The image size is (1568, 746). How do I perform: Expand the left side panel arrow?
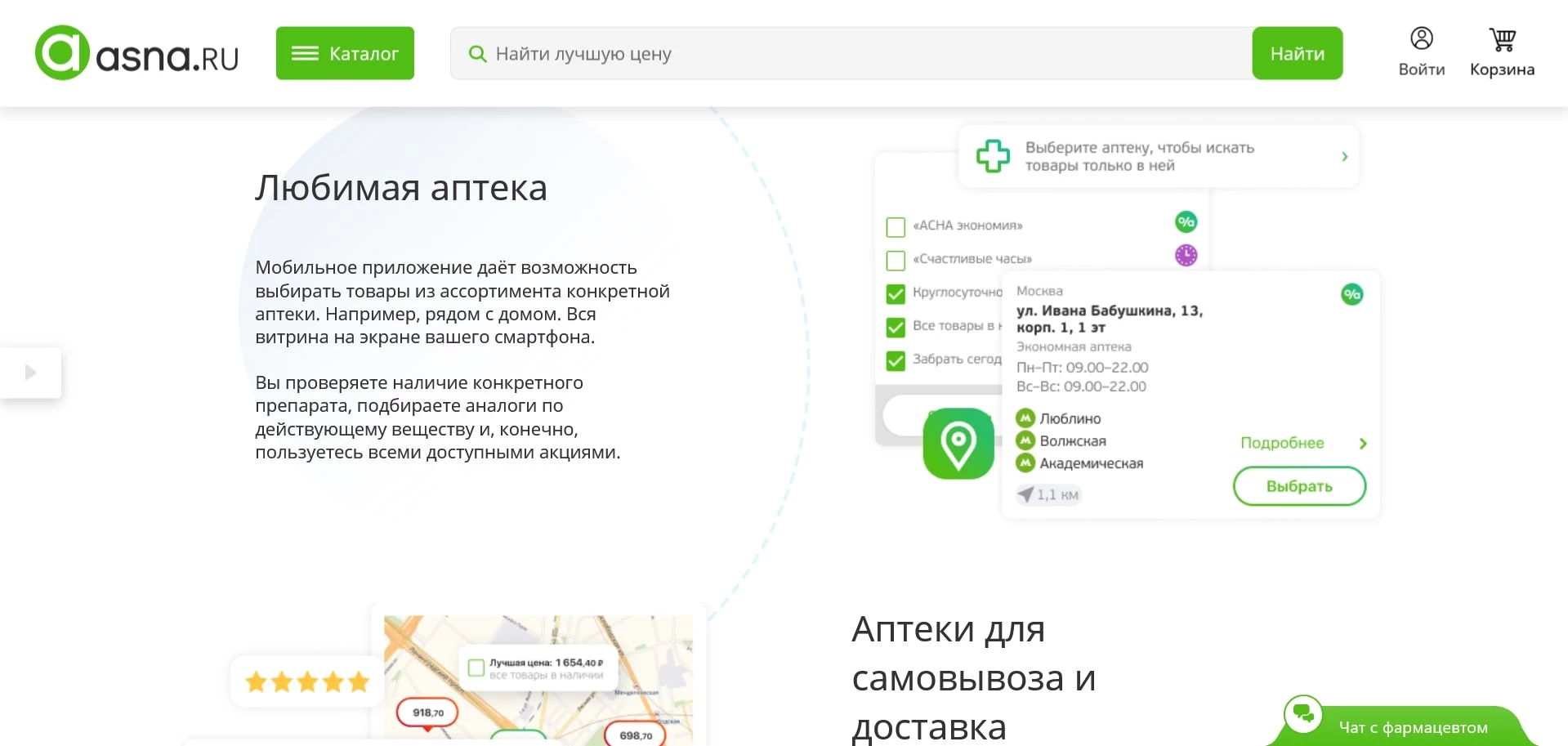(x=31, y=373)
